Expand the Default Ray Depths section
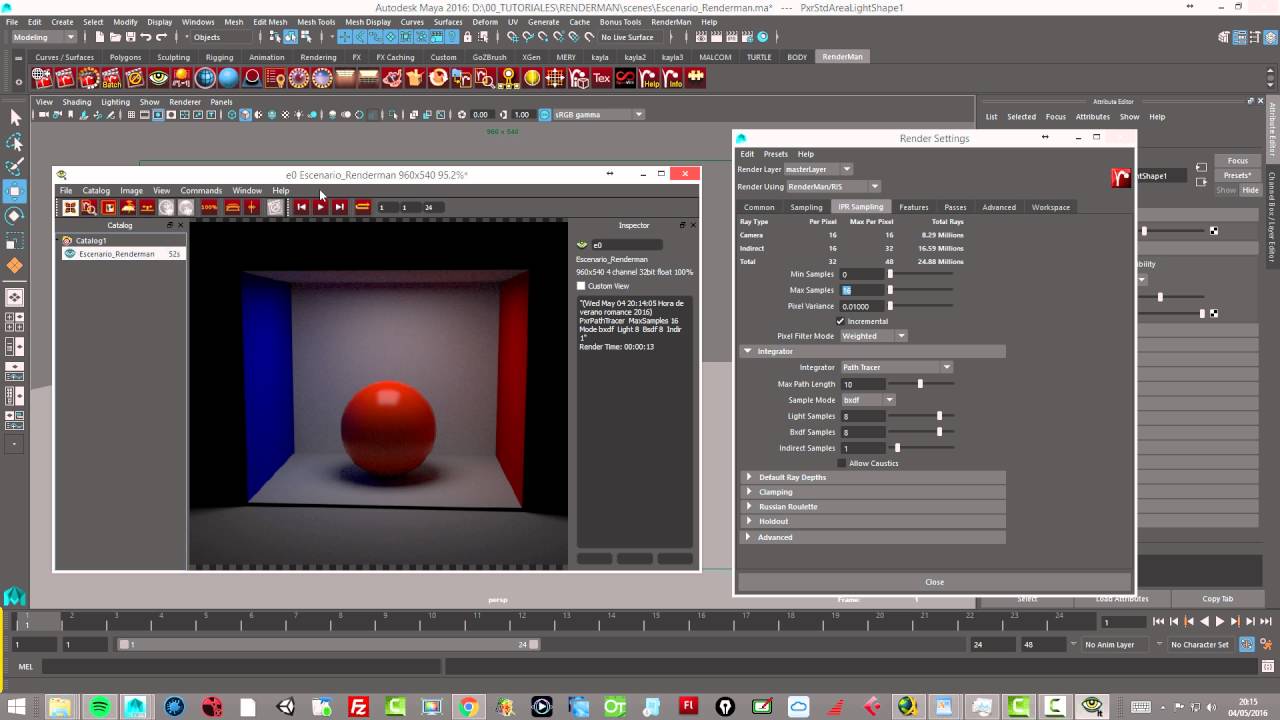 tap(748, 477)
